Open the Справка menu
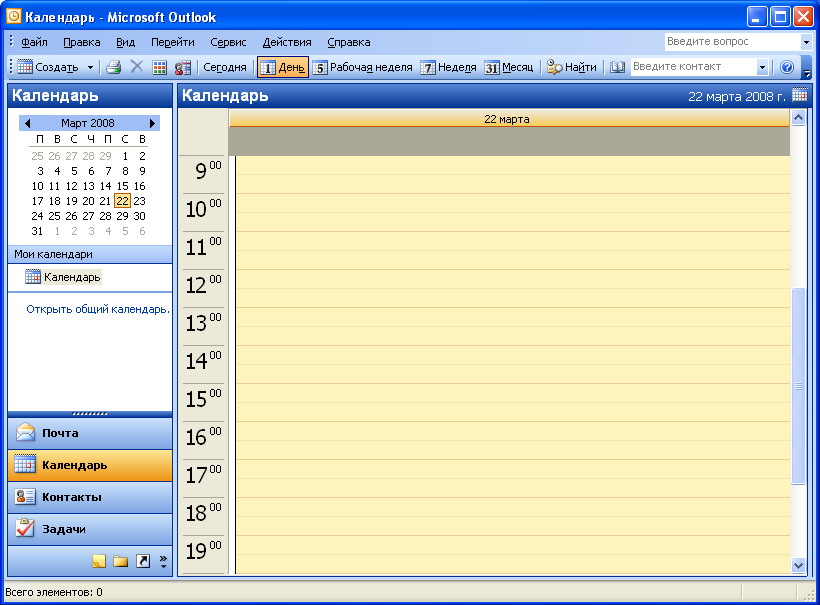This screenshot has height=605, width=820. (349, 42)
